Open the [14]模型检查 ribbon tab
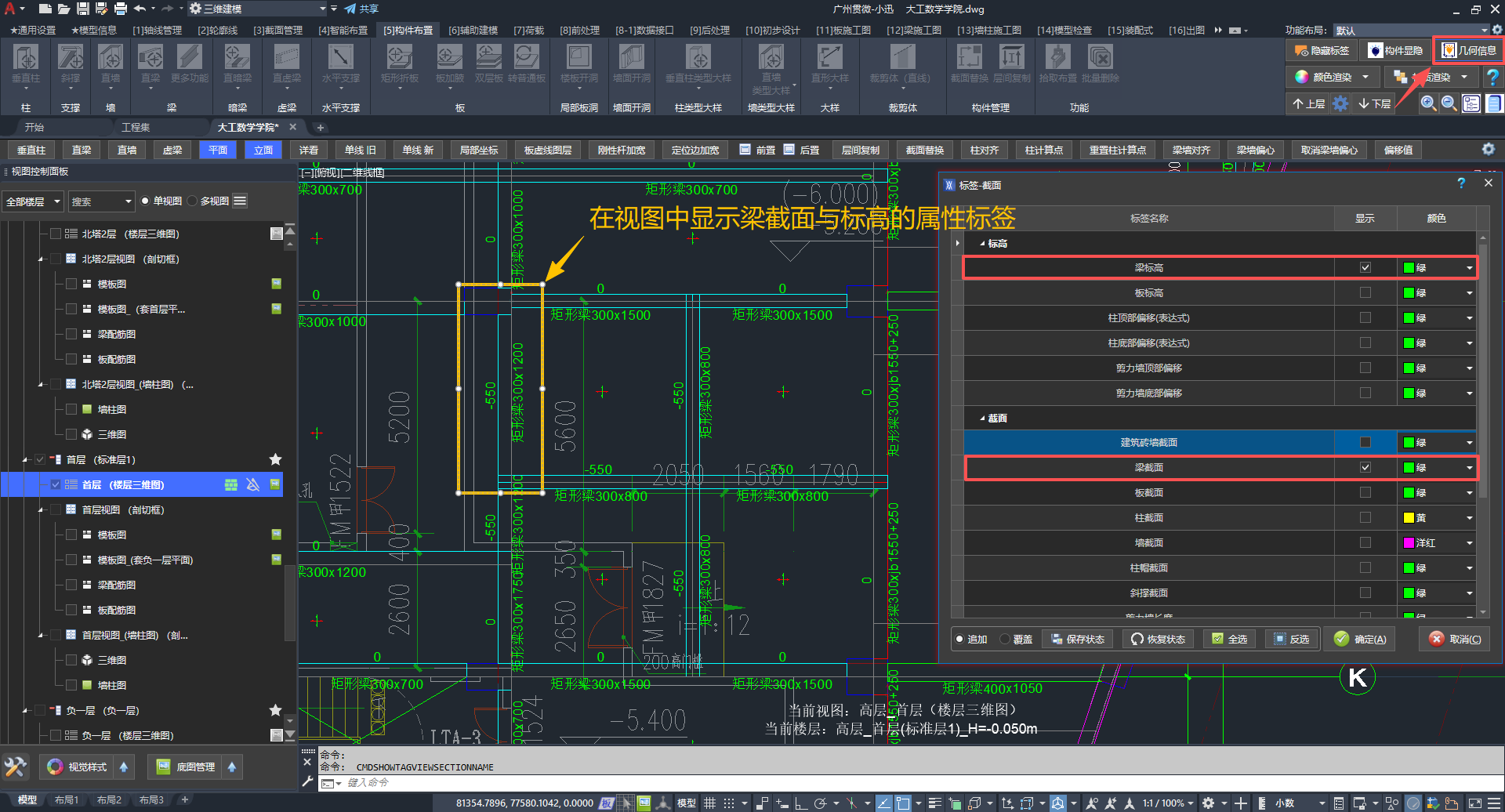The image size is (1505, 812). 1064,30
